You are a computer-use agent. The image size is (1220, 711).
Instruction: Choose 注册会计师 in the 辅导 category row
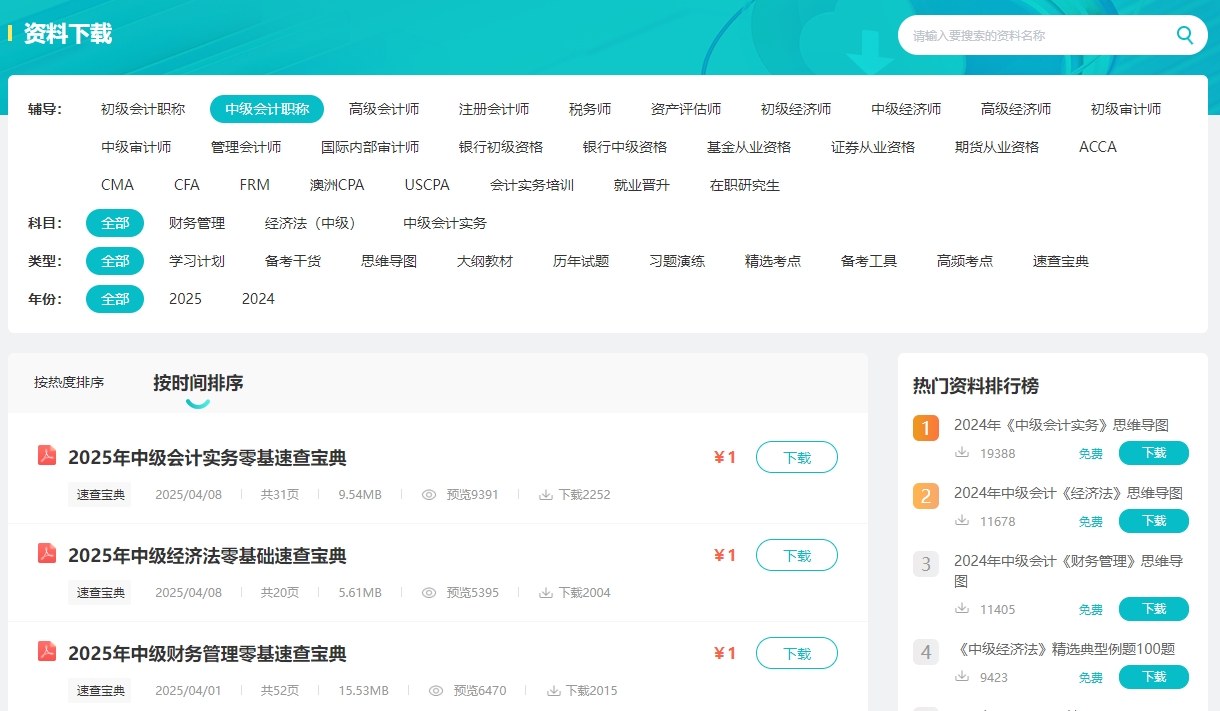pyautogui.click(x=494, y=109)
